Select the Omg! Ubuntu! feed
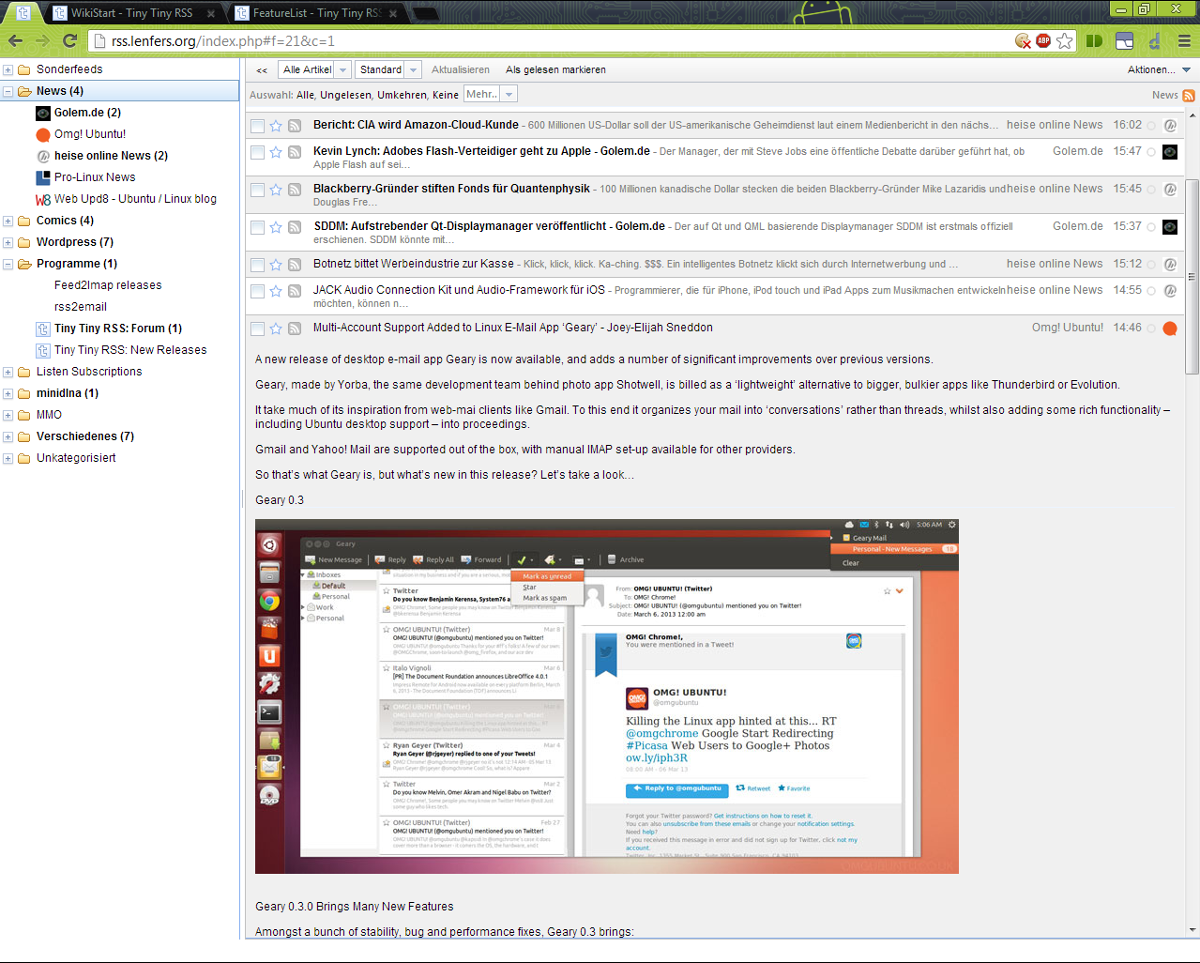The image size is (1200, 963). (x=90, y=134)
